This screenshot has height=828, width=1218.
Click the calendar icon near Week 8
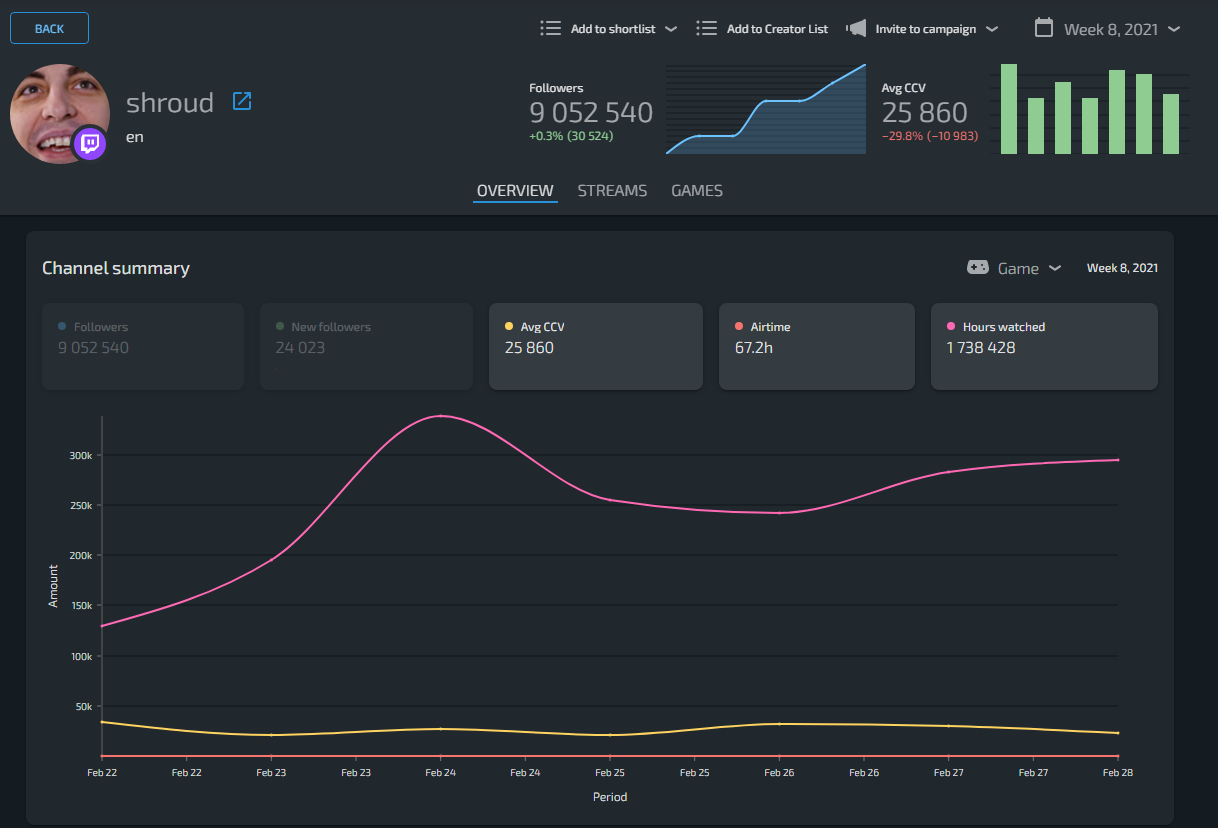point(1043,28)
